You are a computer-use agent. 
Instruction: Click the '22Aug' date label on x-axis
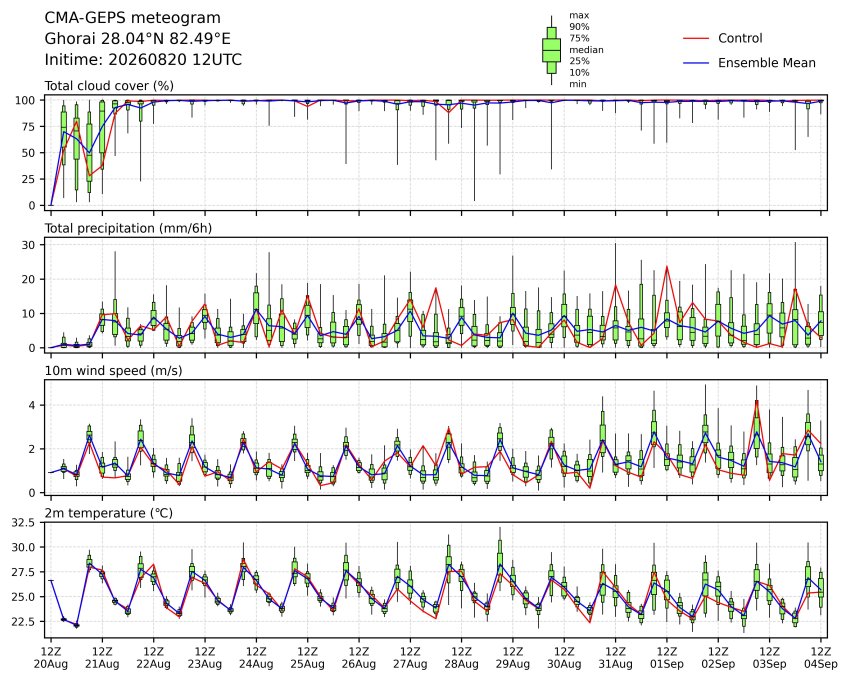click(x=154, y=664)
